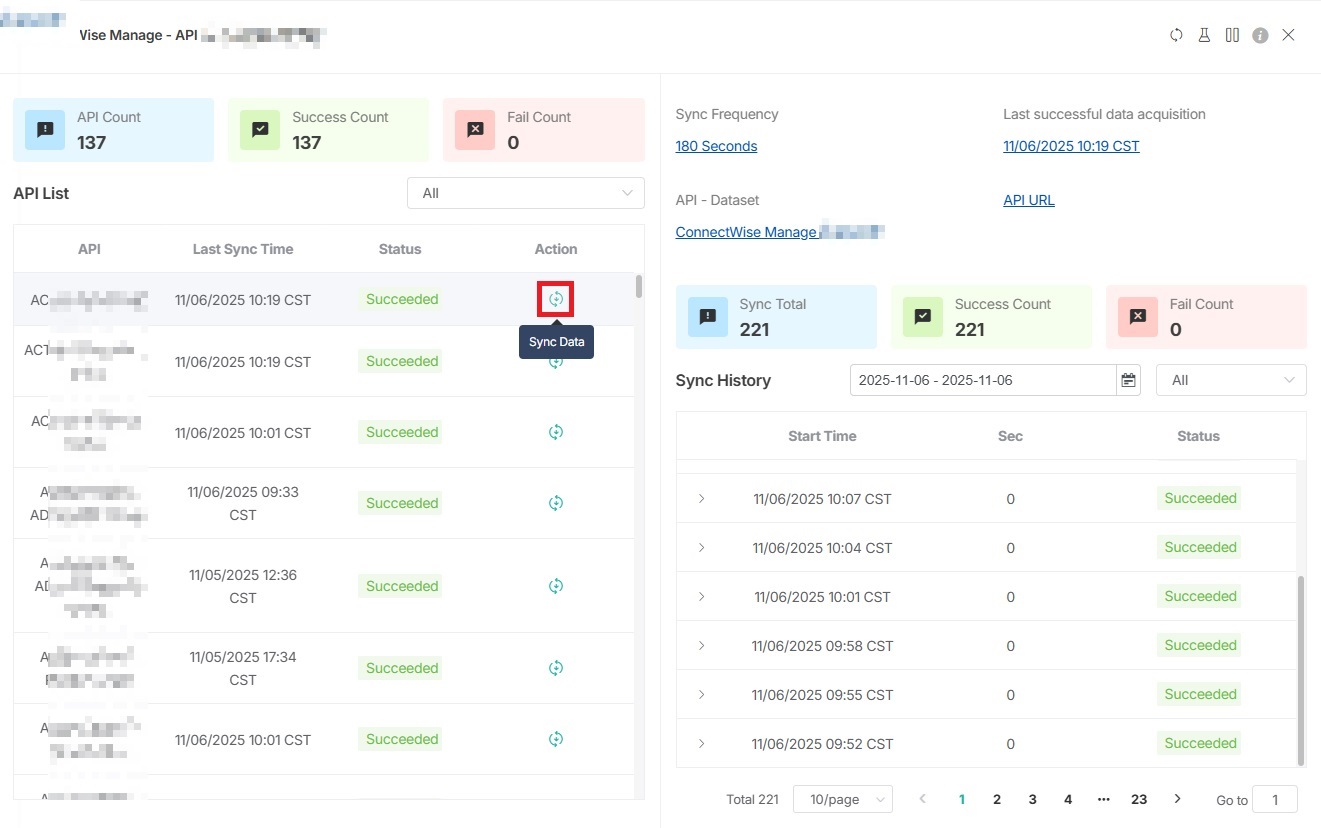Expand the 11/06/2025 09:52 CST sync row
Screen dimensions: 1321x828
point(701,743)
